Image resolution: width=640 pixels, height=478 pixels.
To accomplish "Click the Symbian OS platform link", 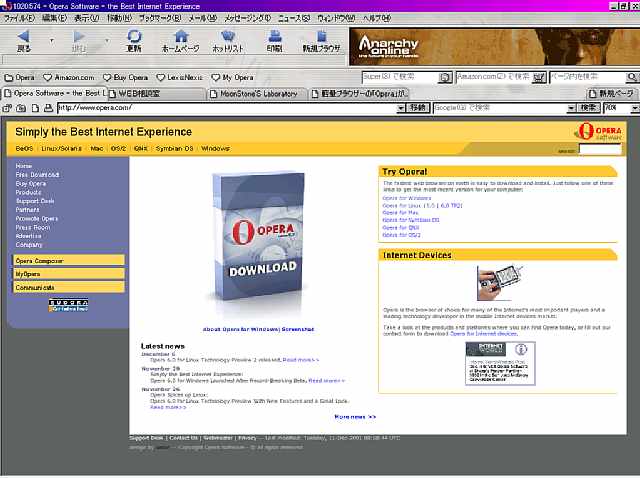I will click(x=174, y=149).
